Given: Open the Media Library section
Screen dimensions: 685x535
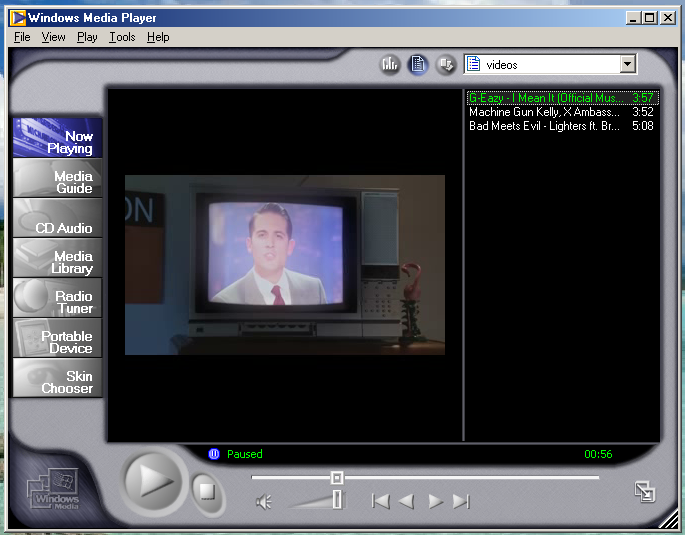Looking at the screenshot, I should tap(58, 258).
